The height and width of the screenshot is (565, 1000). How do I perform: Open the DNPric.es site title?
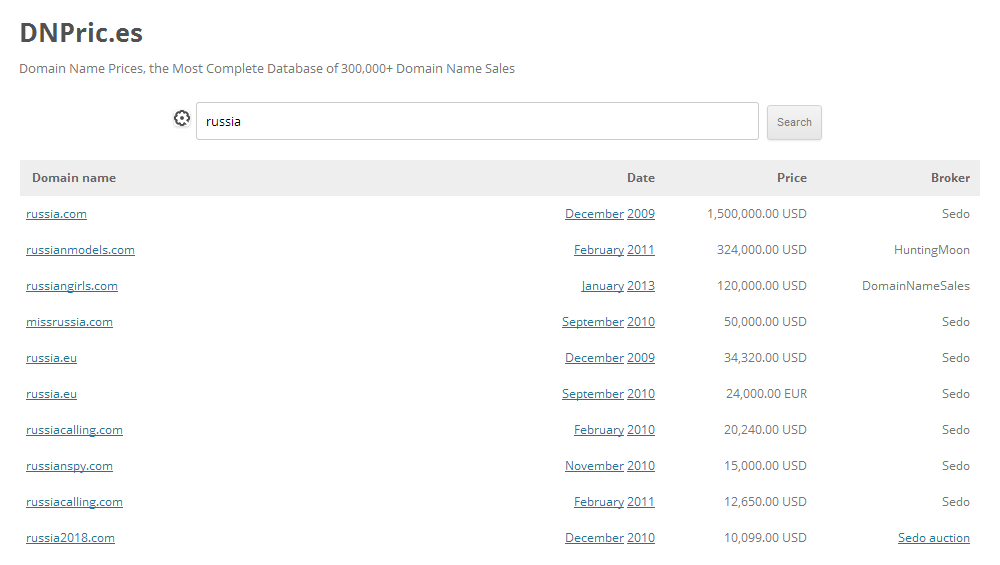pyautogui.click(x=81, y=33)
